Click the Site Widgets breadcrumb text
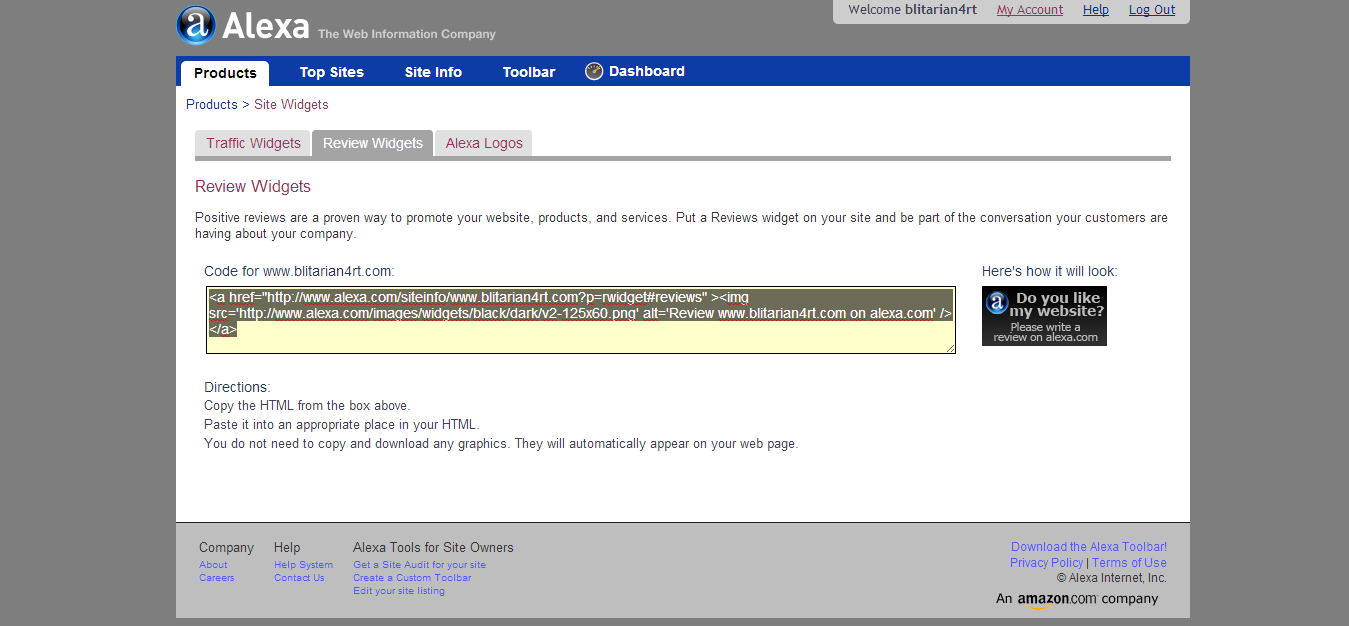Image resolution: width=1349 pixels, height=626 pixels. pyautogui.click(x=291, y=104)
